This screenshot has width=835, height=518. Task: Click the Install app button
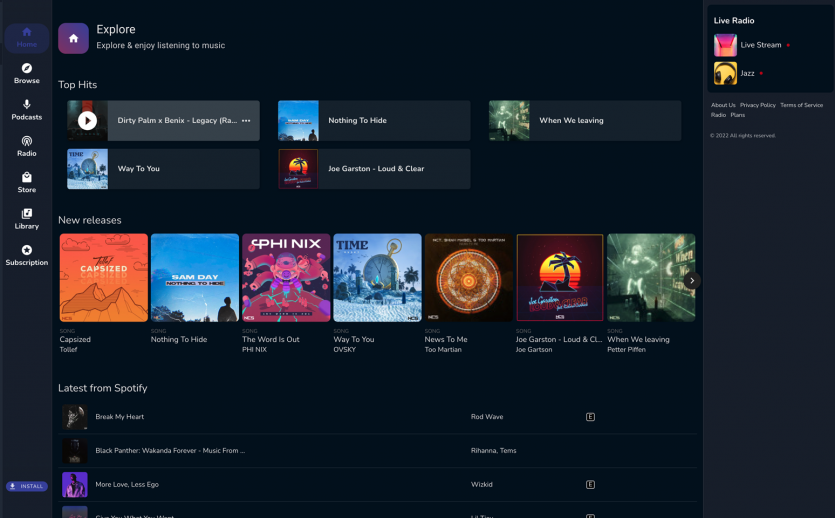(x=27, y=486)
